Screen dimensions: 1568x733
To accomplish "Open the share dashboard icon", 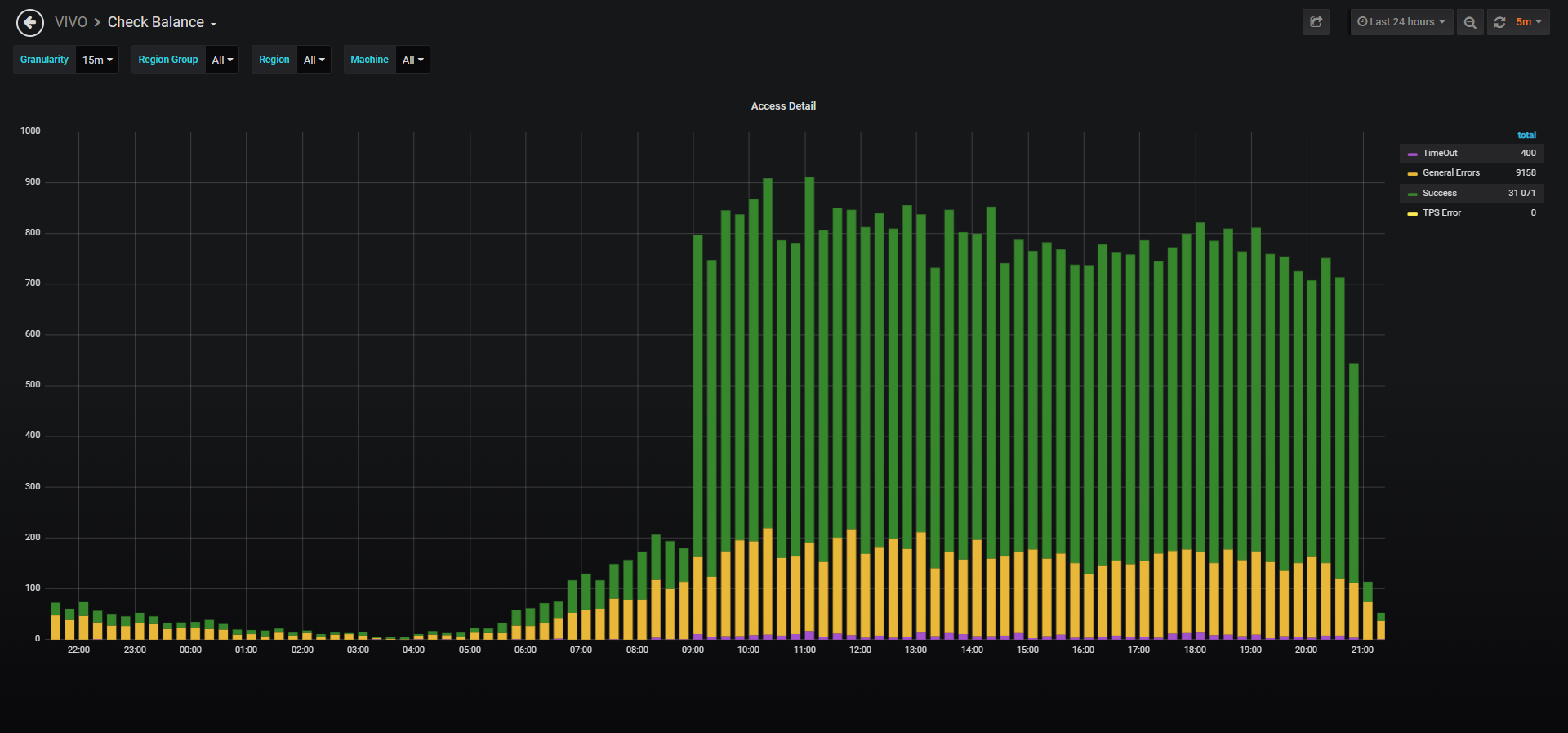I will [x=1316, y=22].
